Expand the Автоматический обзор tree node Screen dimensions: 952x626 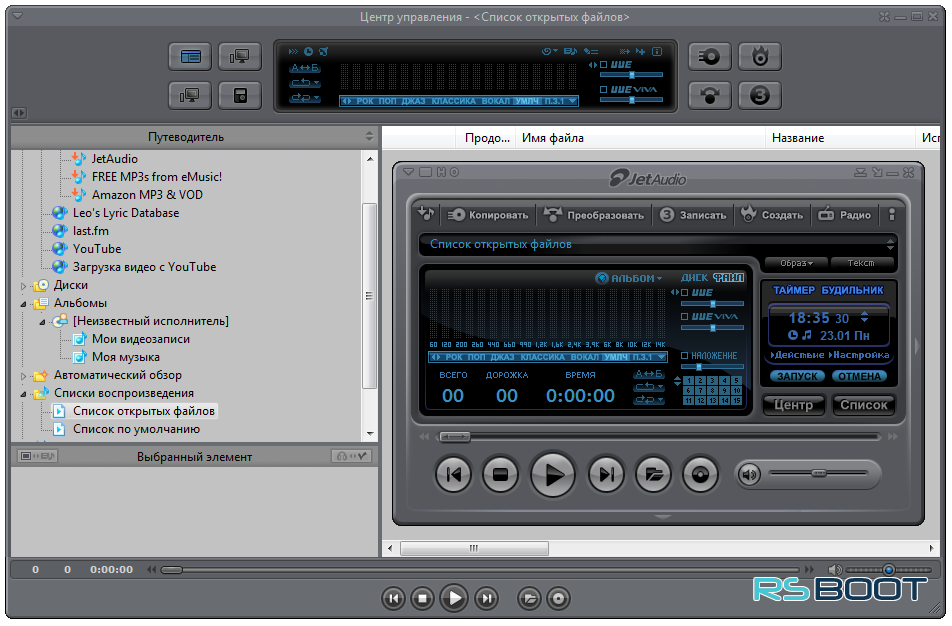24,376
